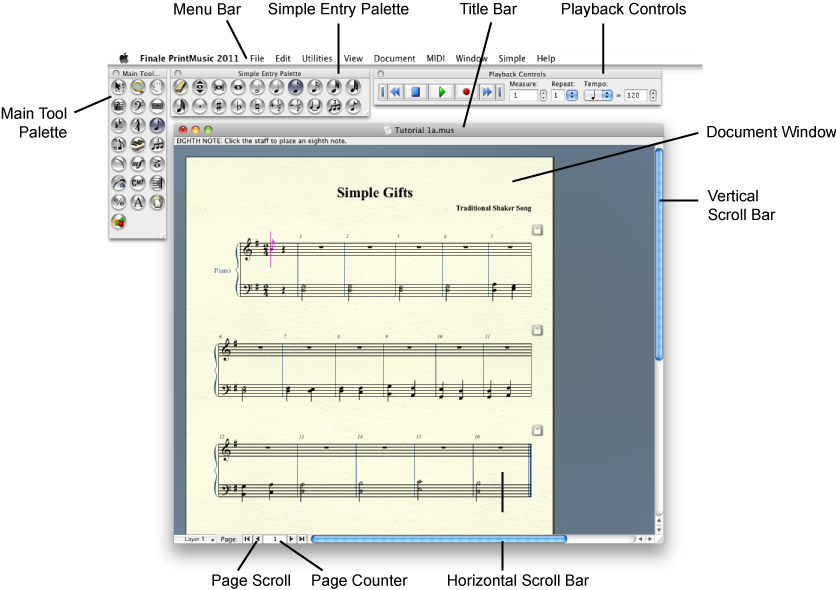Open the Measure tool
The image size is (836, 590).
click(157, 106)
